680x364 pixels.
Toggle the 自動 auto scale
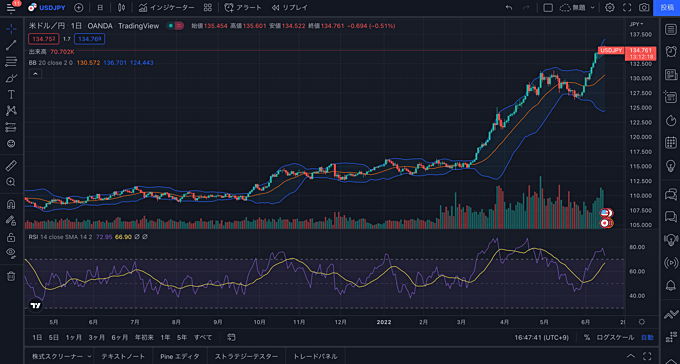click(647, 338)
